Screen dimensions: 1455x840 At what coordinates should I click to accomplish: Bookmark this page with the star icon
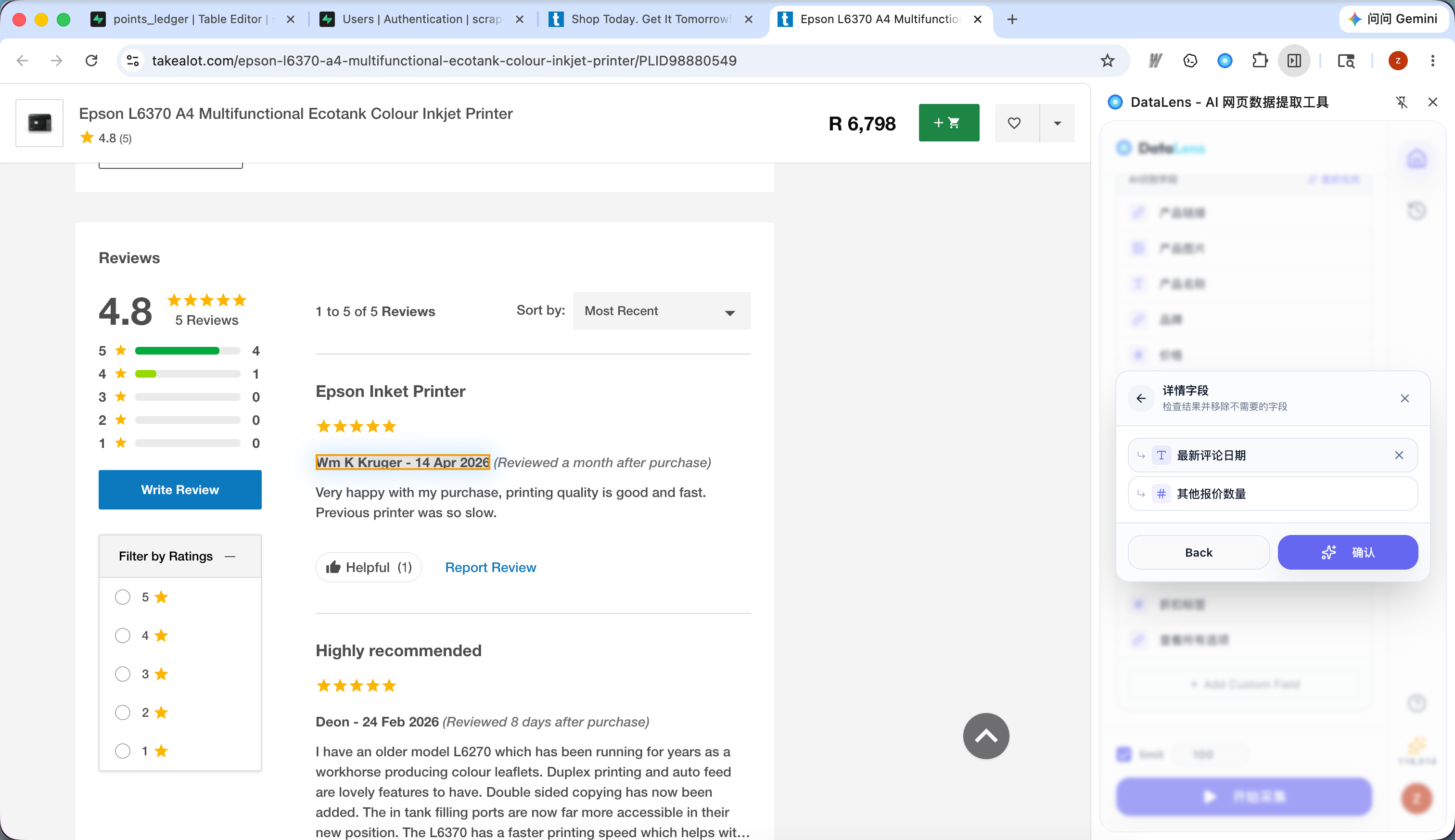1107,61
